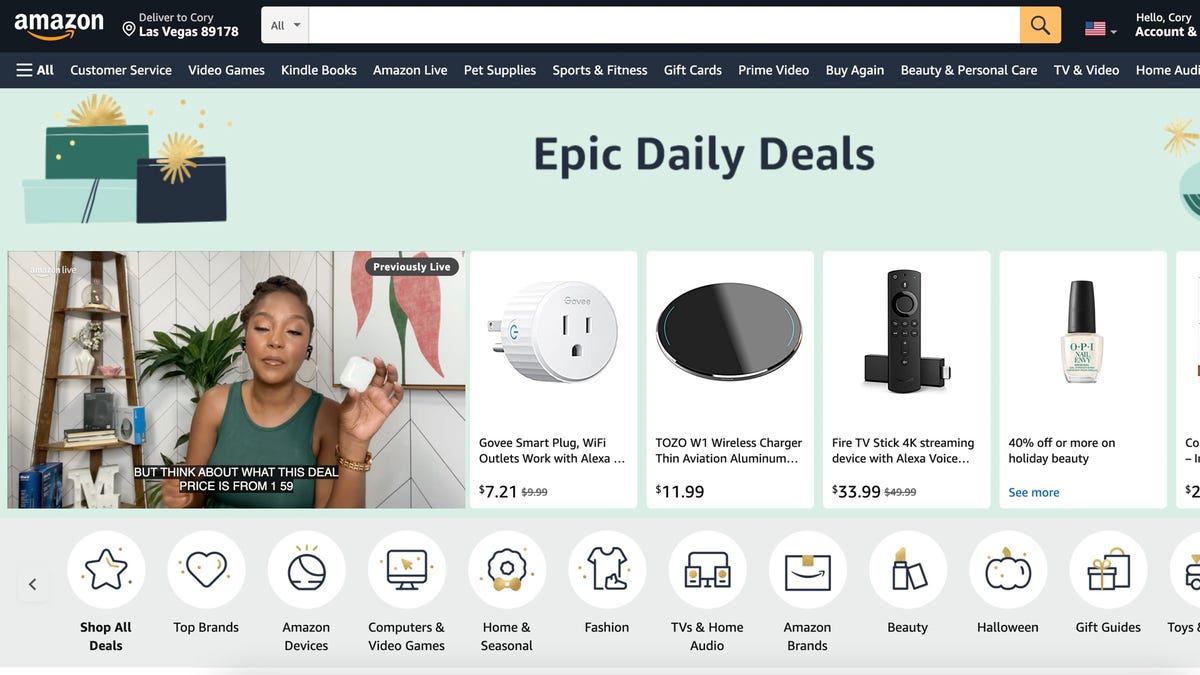
Task: Click the orange search magnifier button
Action: tap(1040, 25)
